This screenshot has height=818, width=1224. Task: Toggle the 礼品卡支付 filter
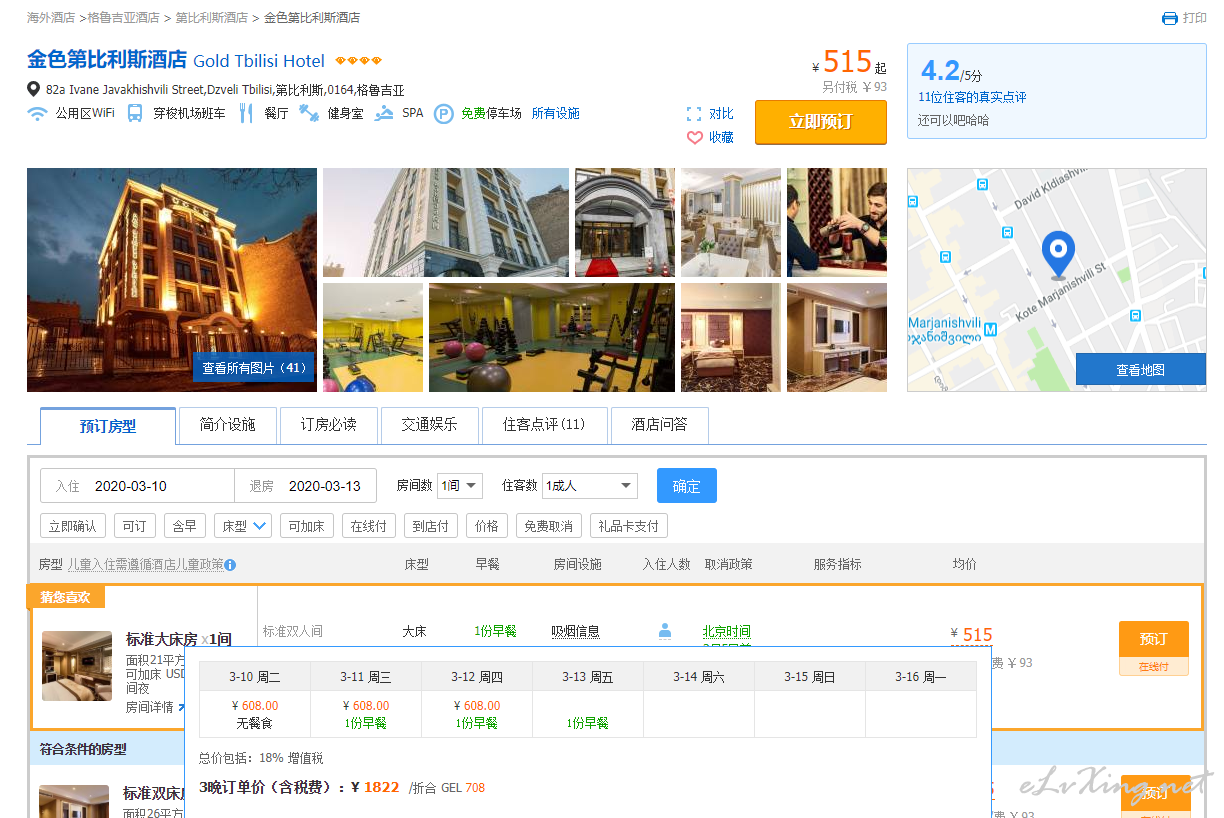629,526
